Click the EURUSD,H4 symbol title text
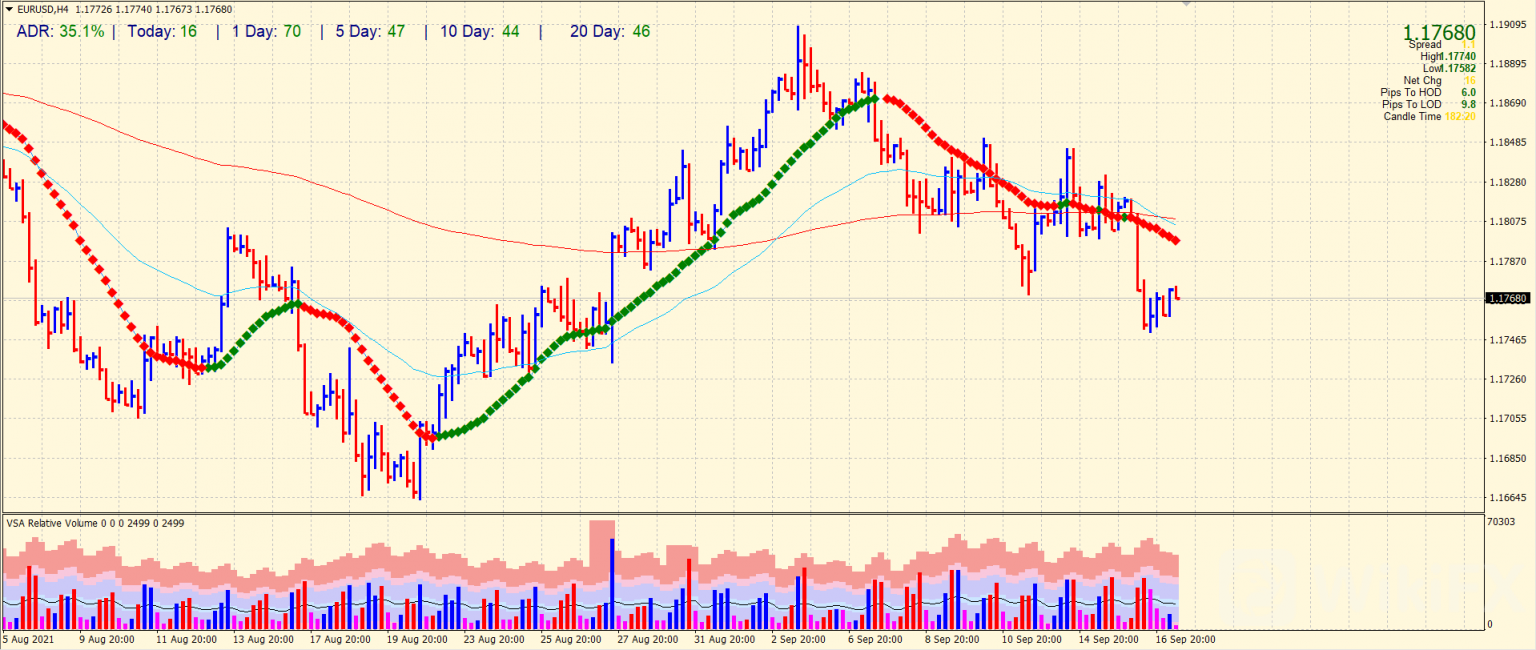Image resolution: width=1536 pixels, height=650 pixels. (42, 9)
